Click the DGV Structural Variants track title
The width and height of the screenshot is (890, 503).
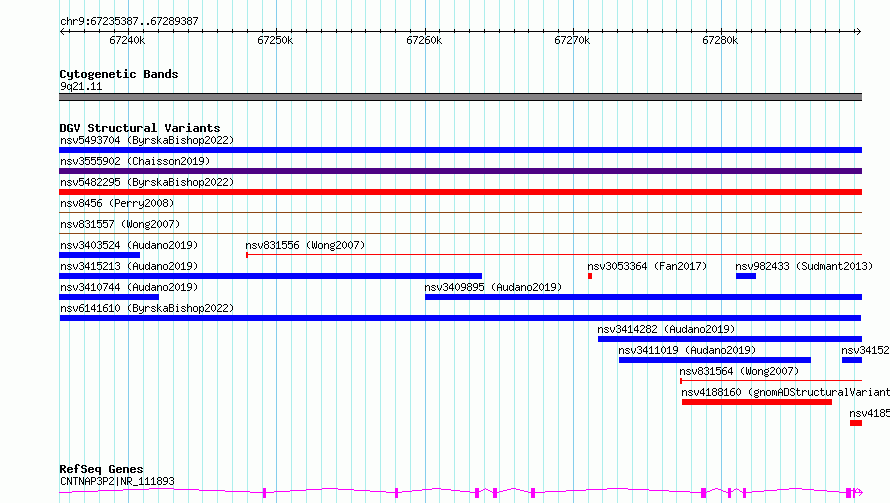point(140,128)
